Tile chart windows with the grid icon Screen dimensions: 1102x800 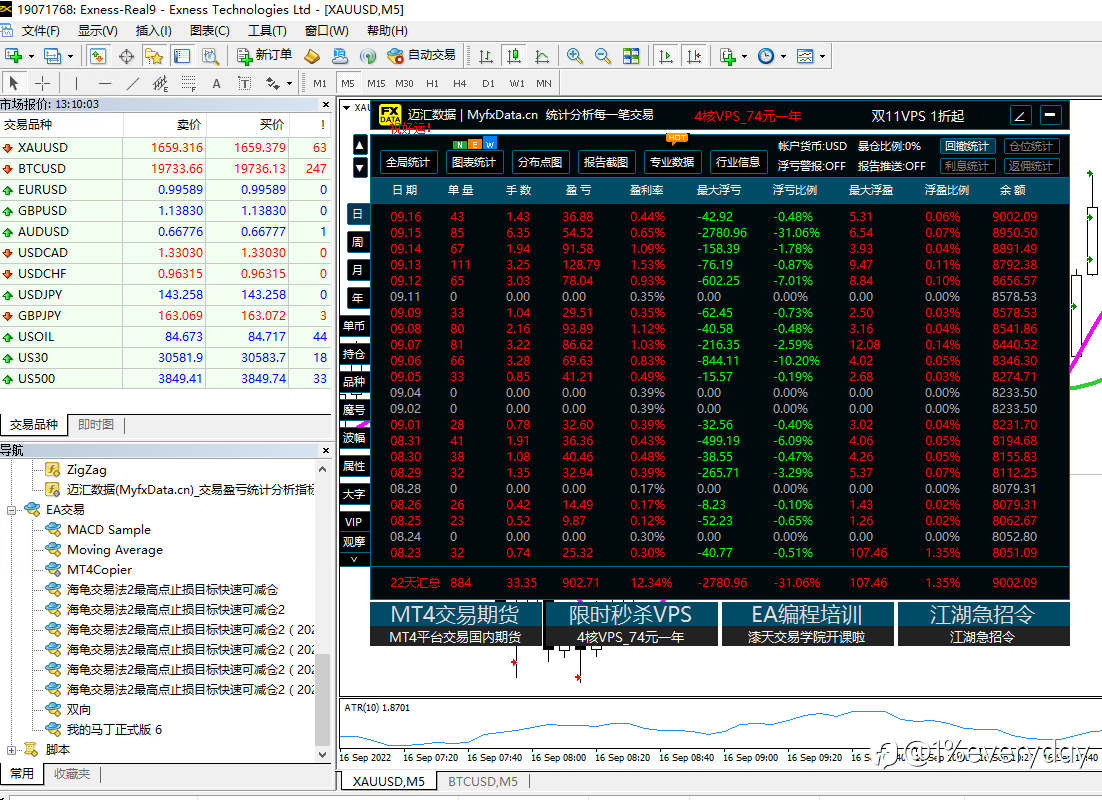click(631, 56)
